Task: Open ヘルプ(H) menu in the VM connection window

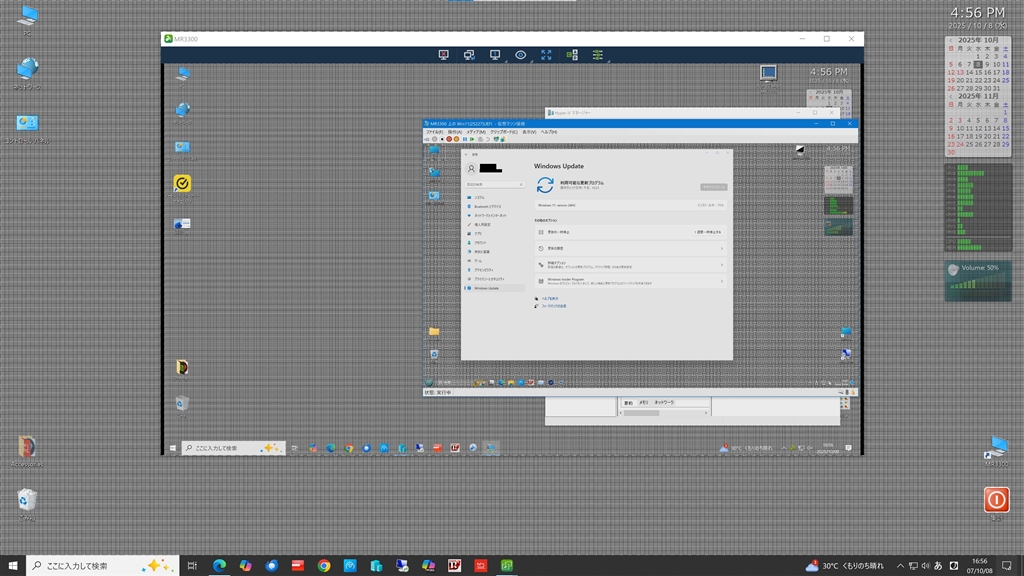Action: pyautogui.click(x=549, y=132)
